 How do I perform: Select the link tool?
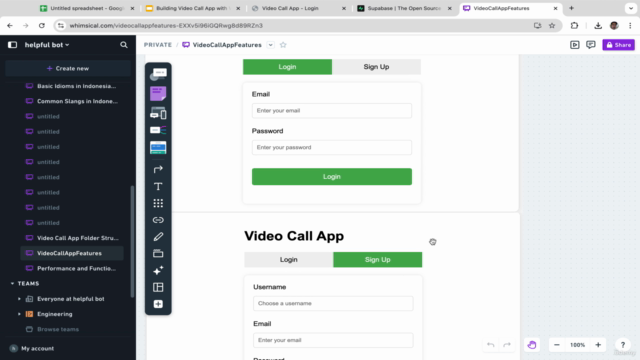point(158,220)
